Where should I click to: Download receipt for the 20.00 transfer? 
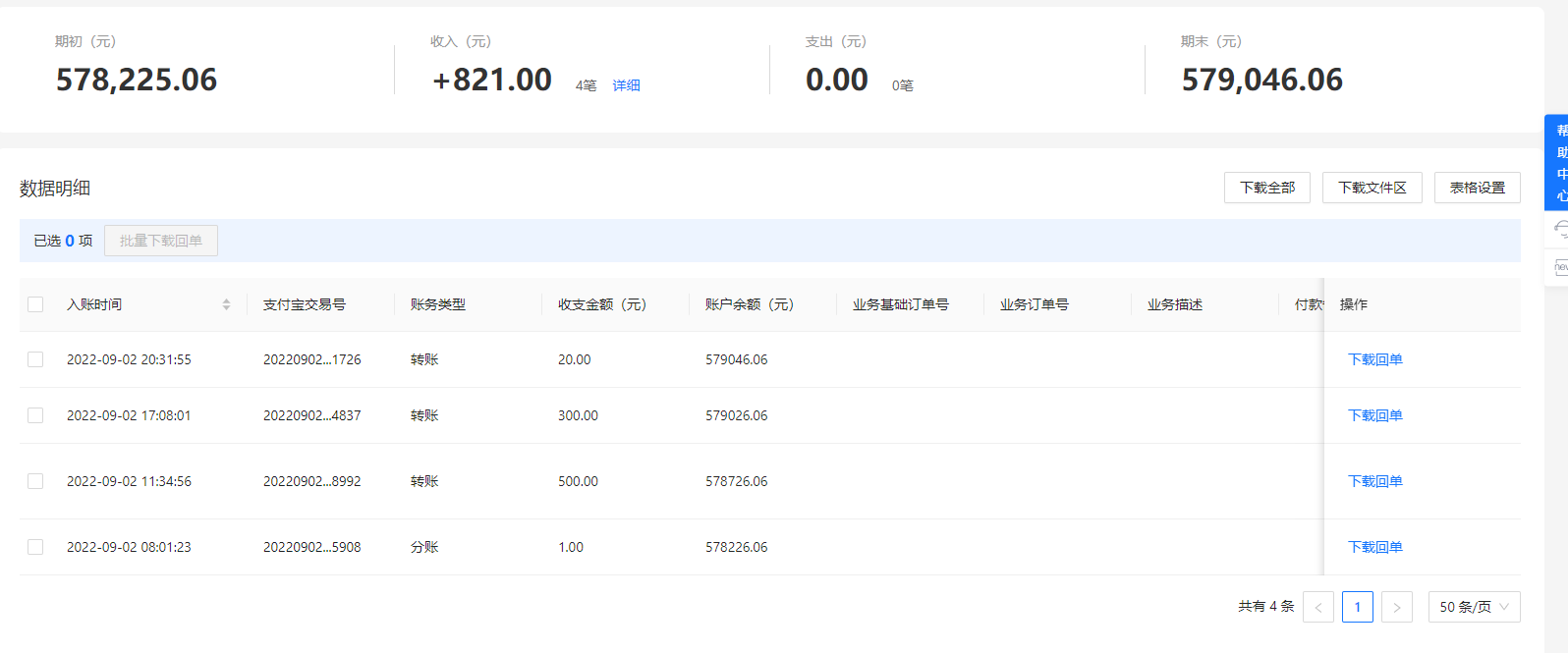tap(1374, 359)
